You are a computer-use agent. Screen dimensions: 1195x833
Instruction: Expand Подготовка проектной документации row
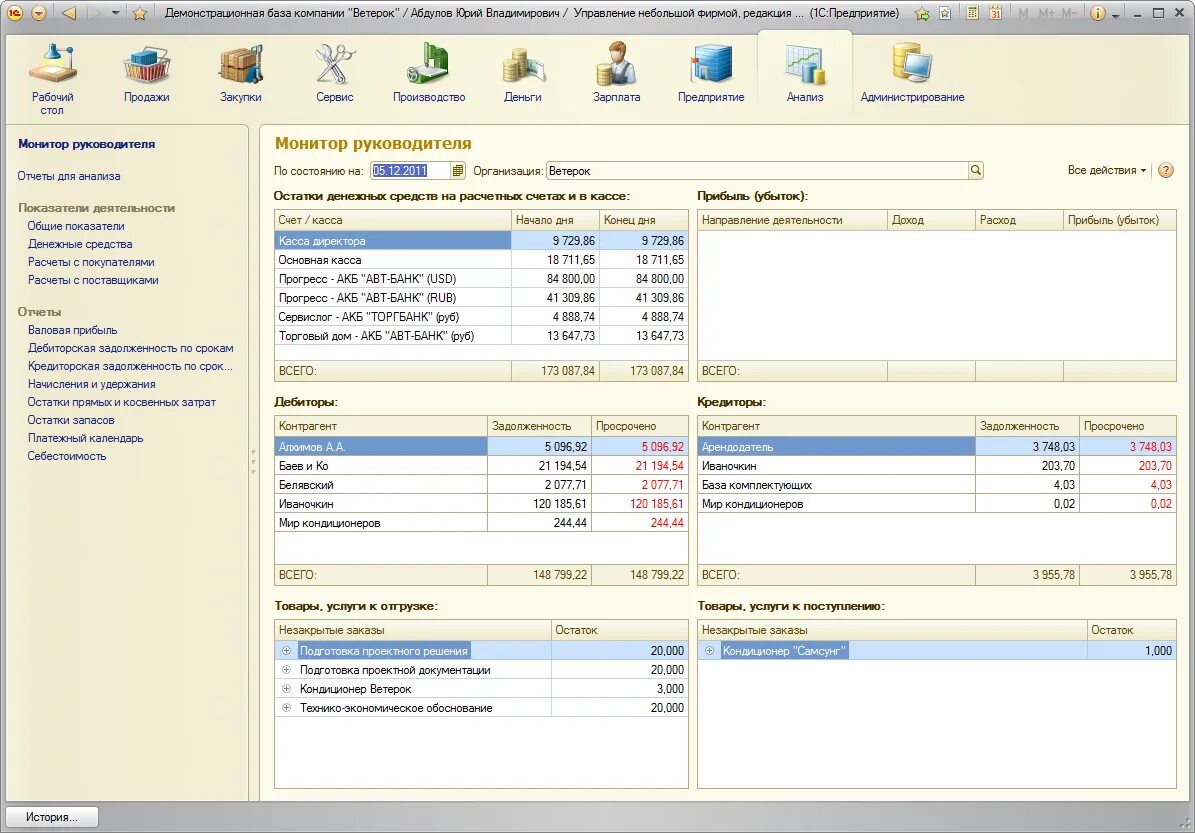click(287, 670)
